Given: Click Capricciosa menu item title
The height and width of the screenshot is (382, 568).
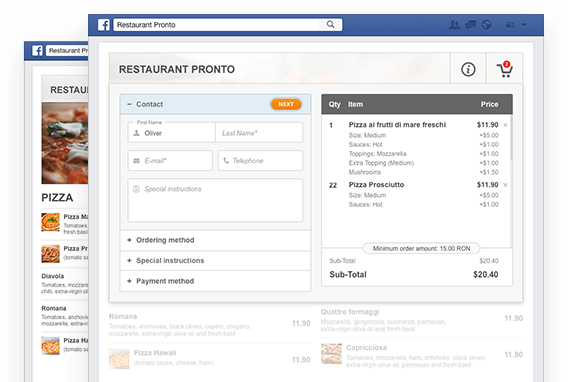Looking at the screenshot, I should pos(366,348).
